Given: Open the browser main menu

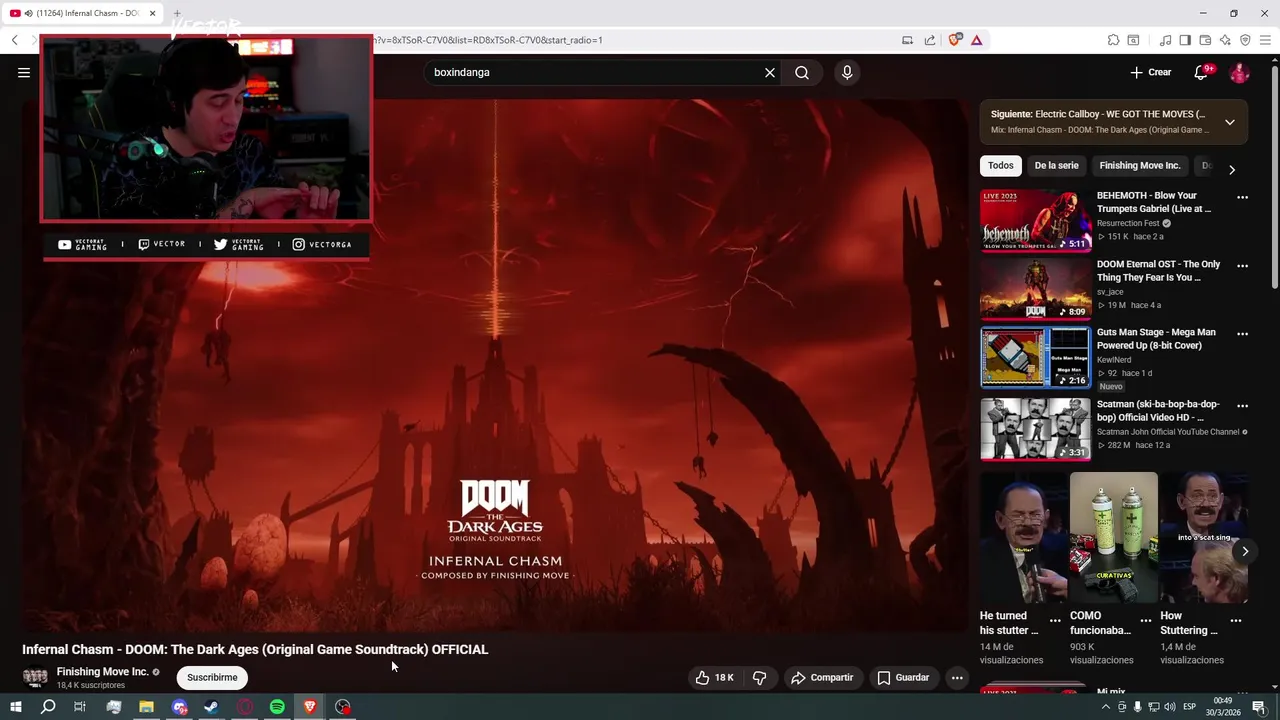Looking at the screenshot, I should coord(1266,40).
